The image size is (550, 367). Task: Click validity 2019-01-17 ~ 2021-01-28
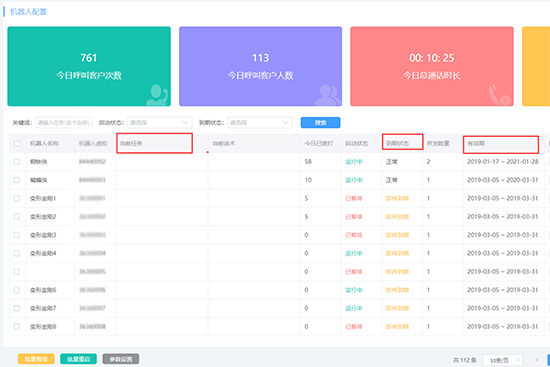point(503,162)
